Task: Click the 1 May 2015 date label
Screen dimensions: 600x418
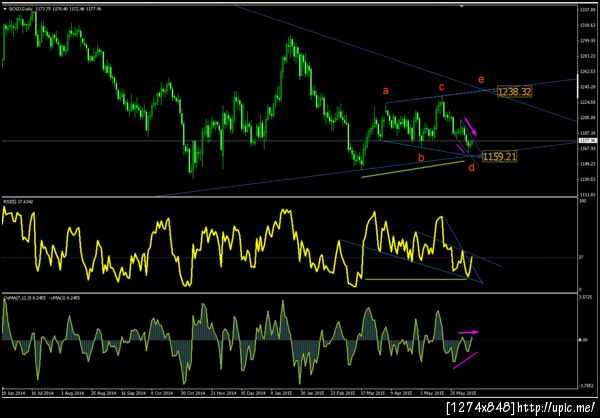Action: [x=432, y=393]
